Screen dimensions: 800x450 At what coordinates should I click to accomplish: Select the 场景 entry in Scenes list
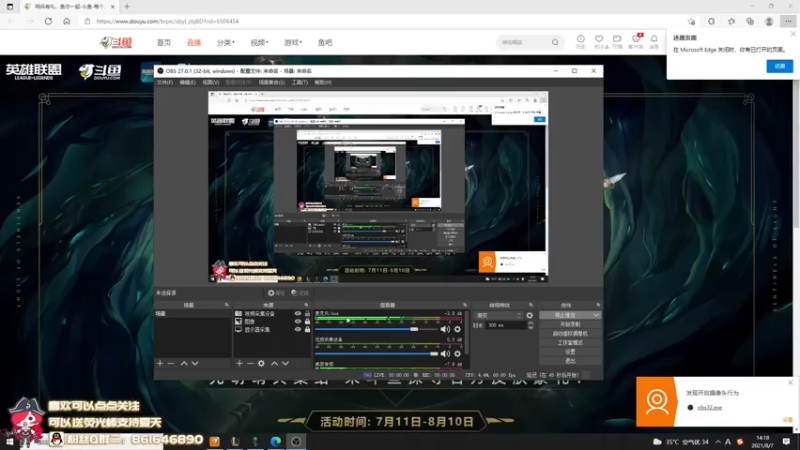[192, 314]
